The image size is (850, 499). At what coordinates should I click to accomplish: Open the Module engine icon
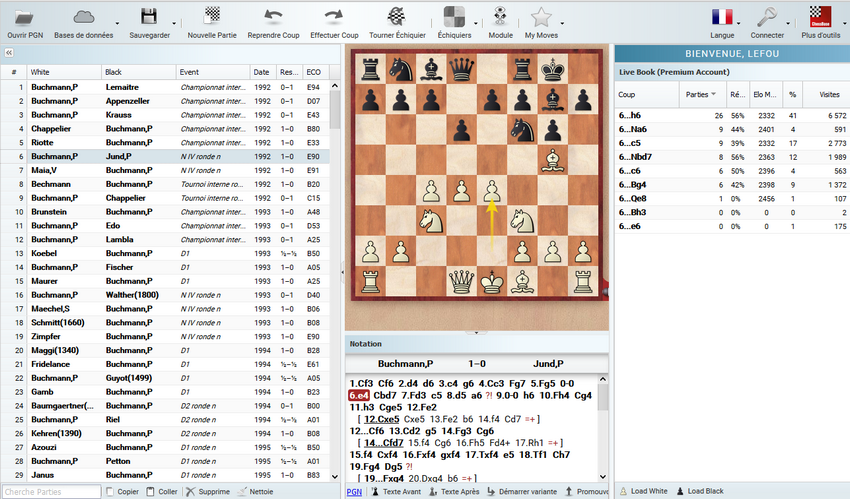pos(500,16)
